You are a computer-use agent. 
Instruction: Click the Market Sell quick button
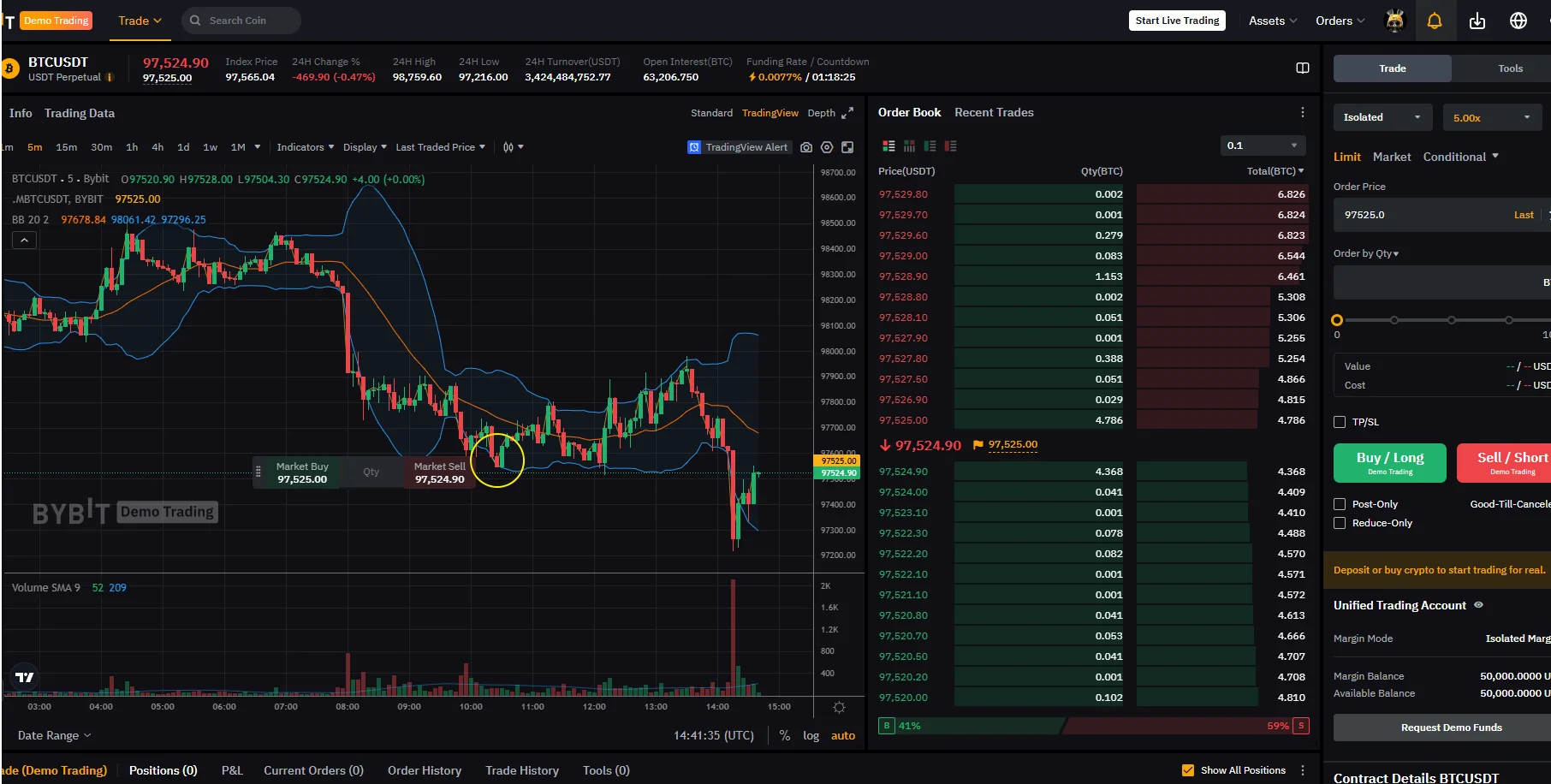tap(440, 472)
